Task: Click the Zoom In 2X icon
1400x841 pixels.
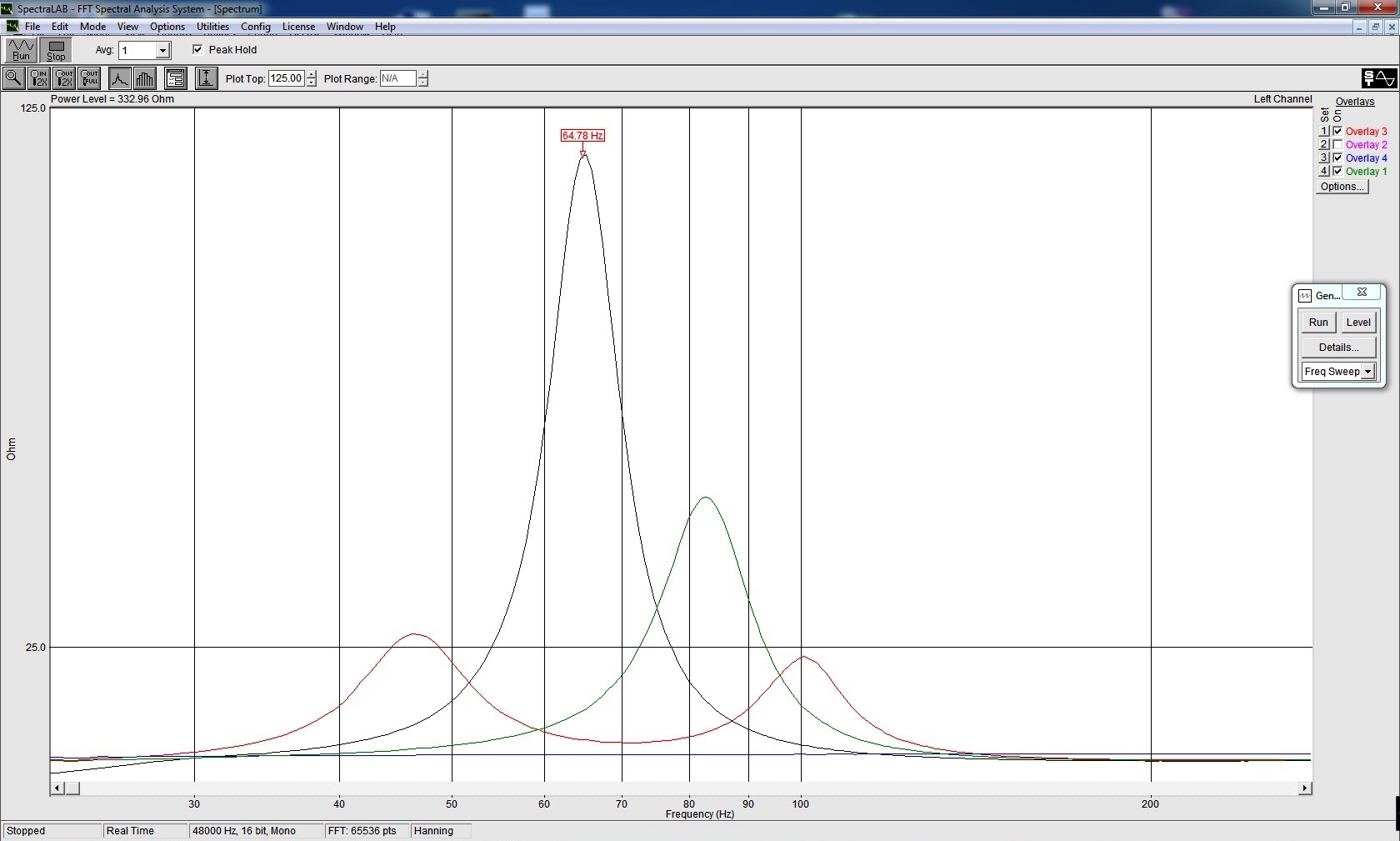Action: click(x=38, y=78)
